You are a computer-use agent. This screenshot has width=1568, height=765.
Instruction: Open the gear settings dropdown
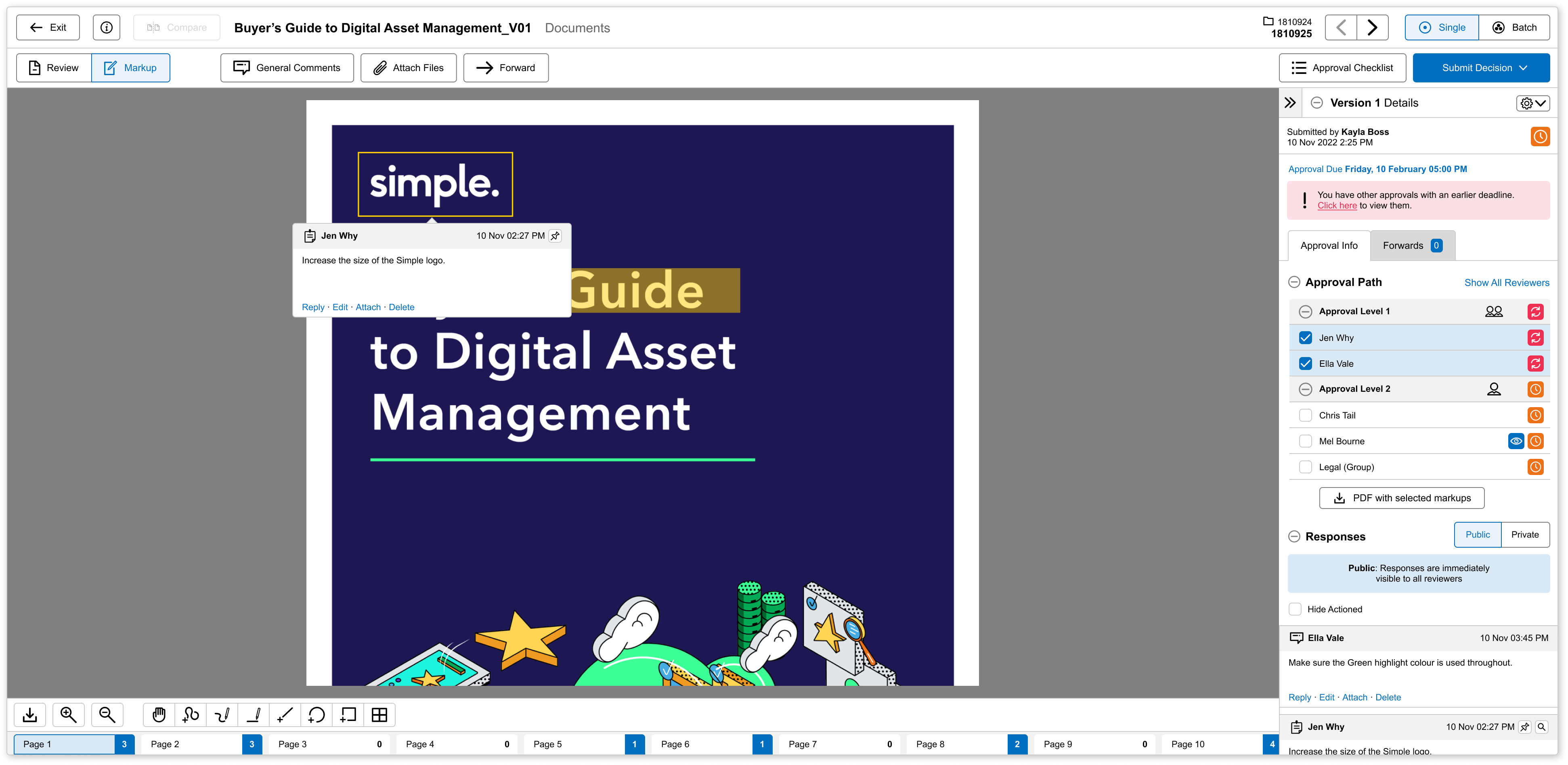(x=1532, y=103)
